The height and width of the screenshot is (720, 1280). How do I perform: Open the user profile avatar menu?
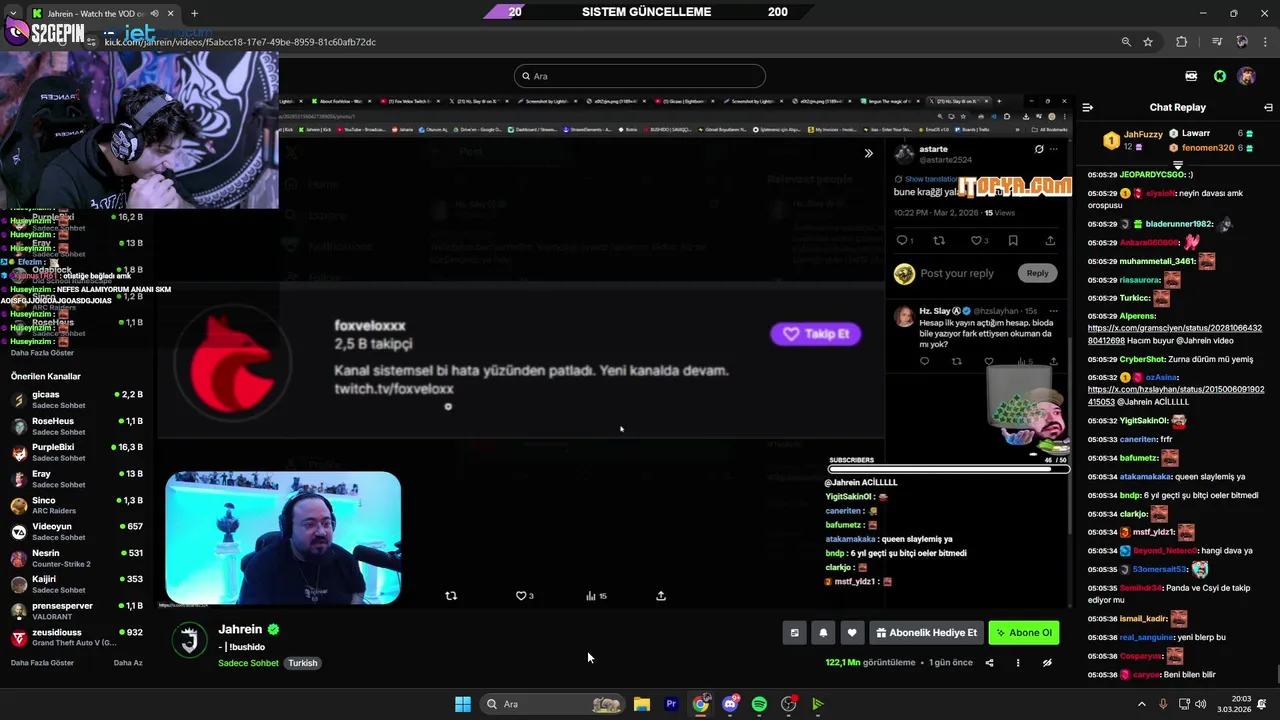coord(1246,76)
